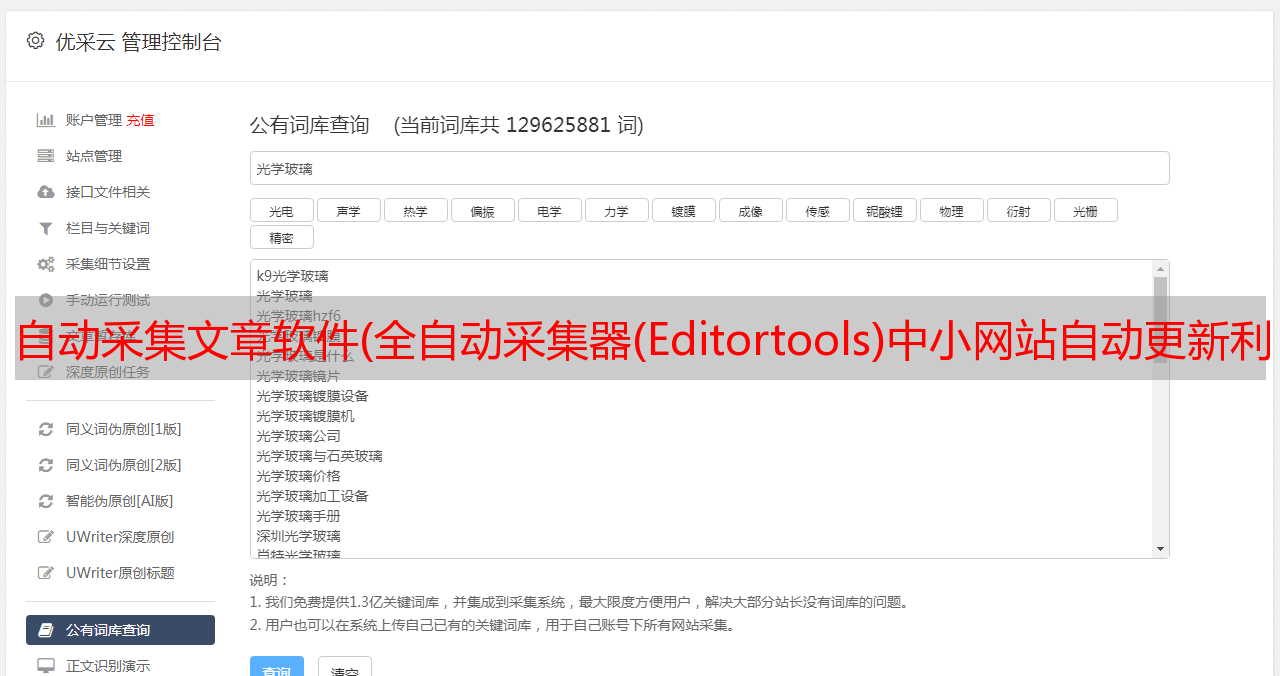Viewport: 1280px width, 676px height.
Task: Click the refresh icon for 同义词伪原创[1版]
Action: [x=46, y=429]
